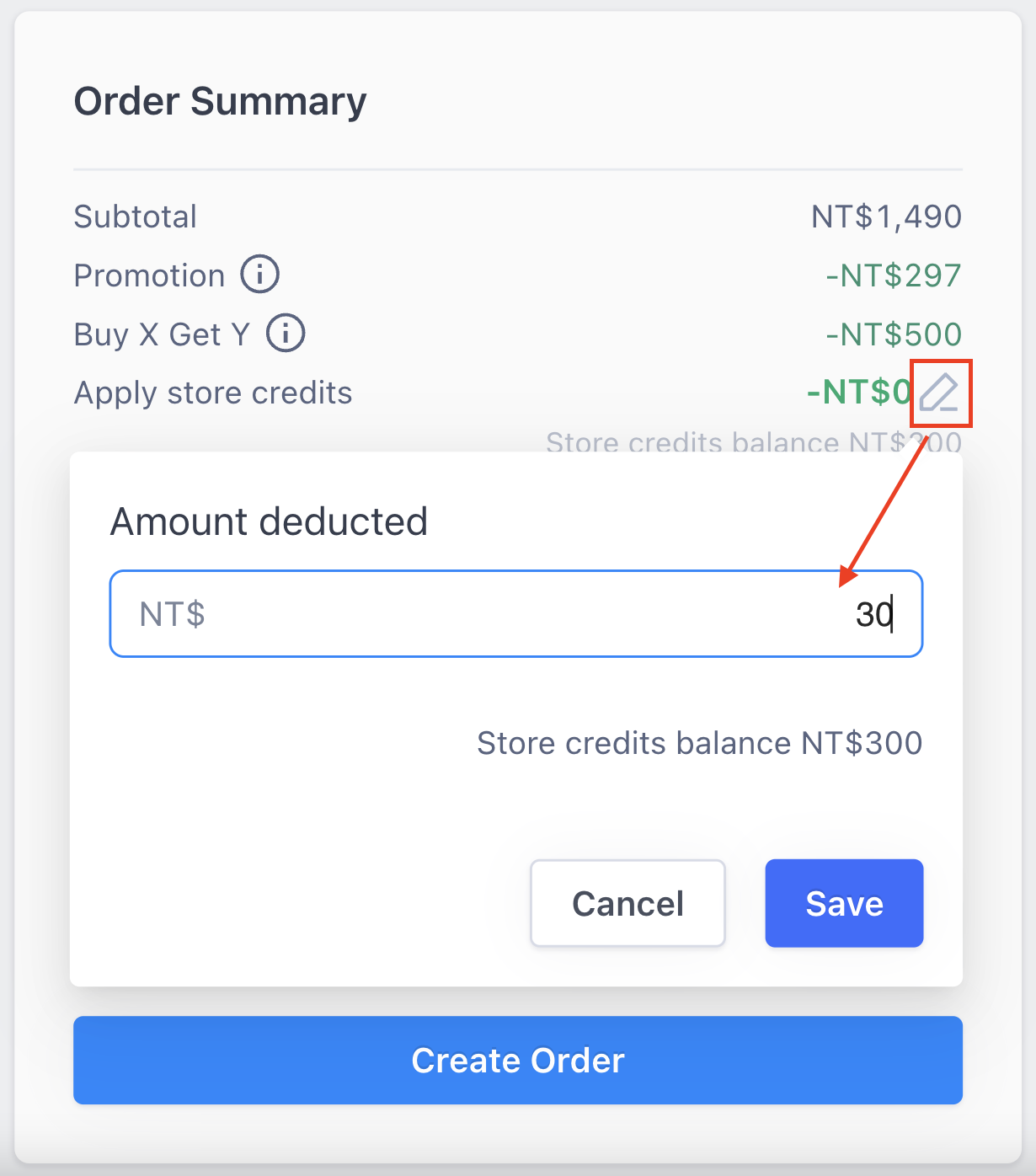Image resolution: width=1036 pixels, height=1176 pixels.
Task: Save the deducted amount
Action: pos(844,903)
